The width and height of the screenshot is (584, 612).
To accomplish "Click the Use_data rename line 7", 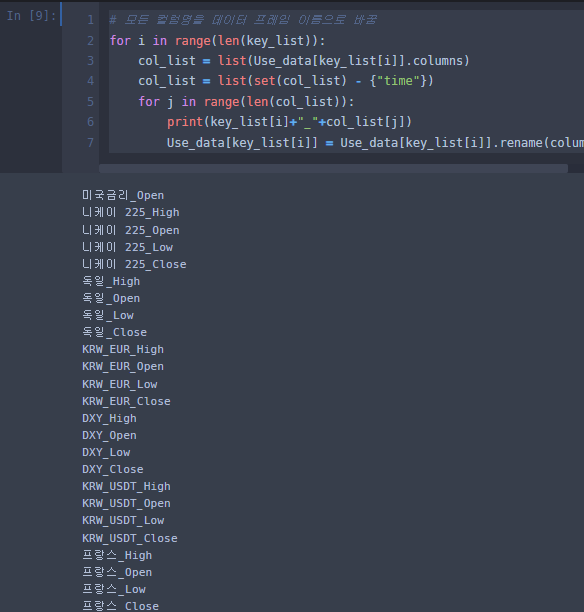I will click(x=375, y=142).
